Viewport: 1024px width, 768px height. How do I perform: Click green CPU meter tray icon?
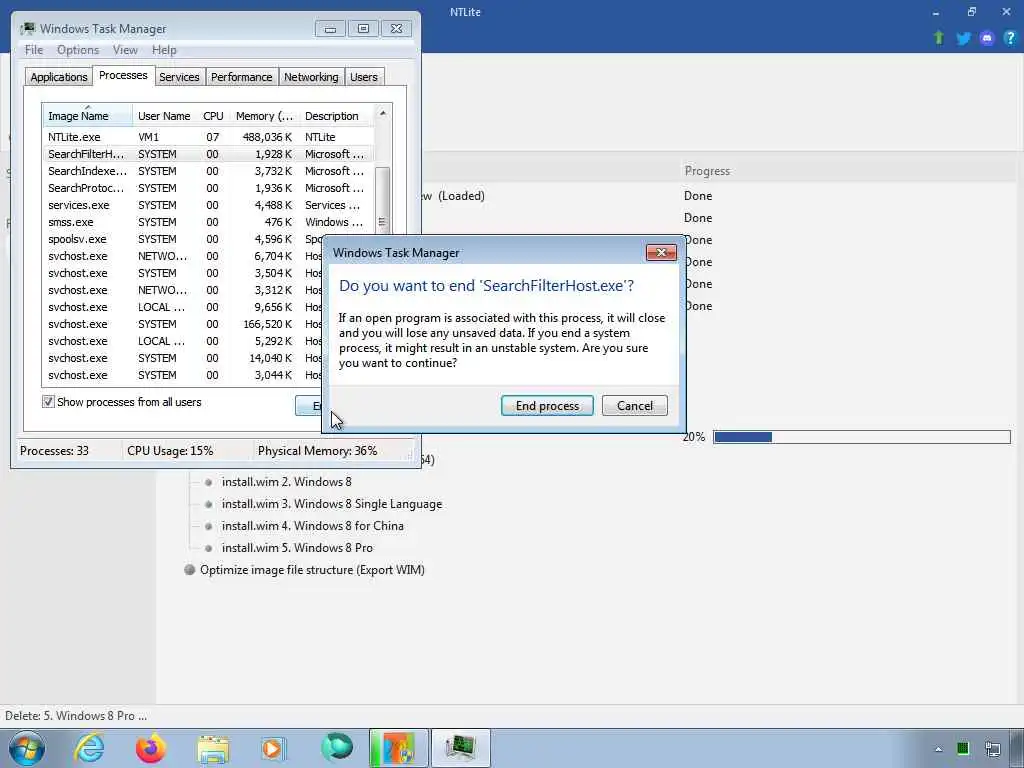963,748
